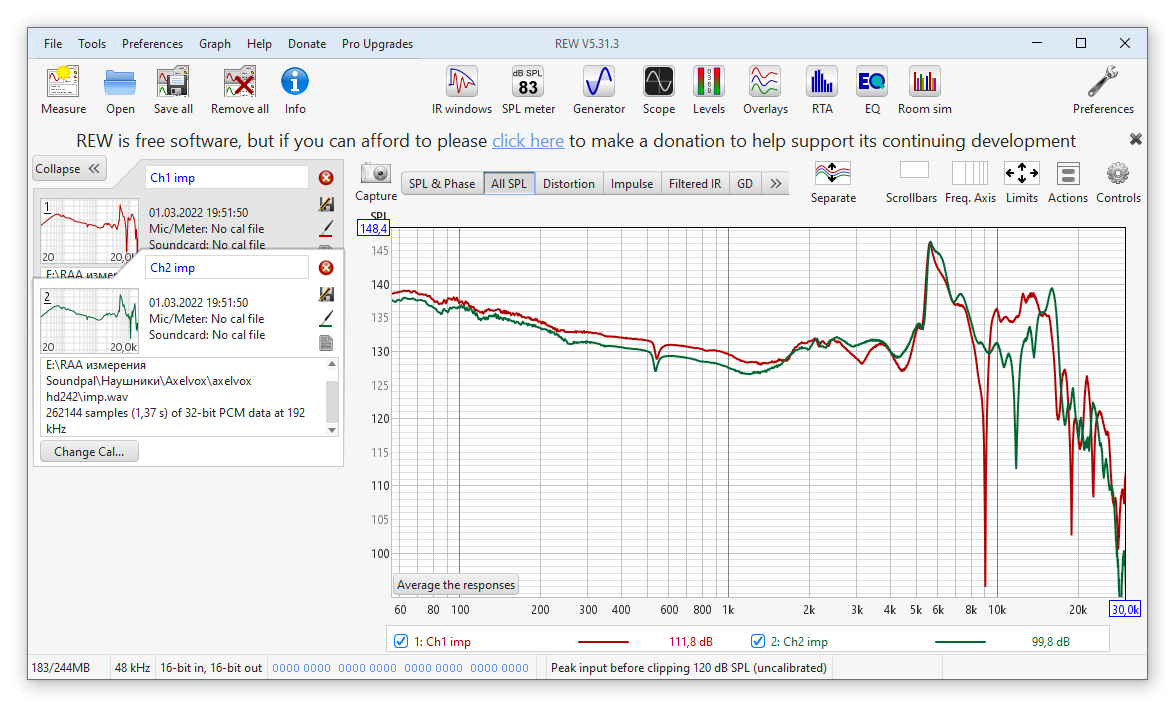This screenshot has width=1176, height=708.
Task: Open the EQ tool
Action: point(872,82)
